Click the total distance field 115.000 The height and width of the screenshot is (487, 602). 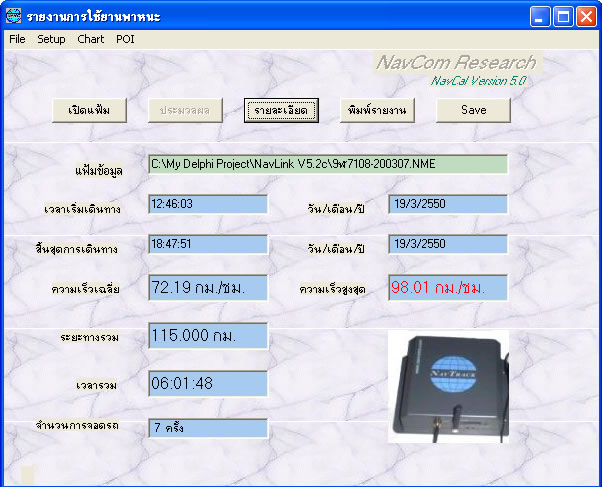click(208, 336)
